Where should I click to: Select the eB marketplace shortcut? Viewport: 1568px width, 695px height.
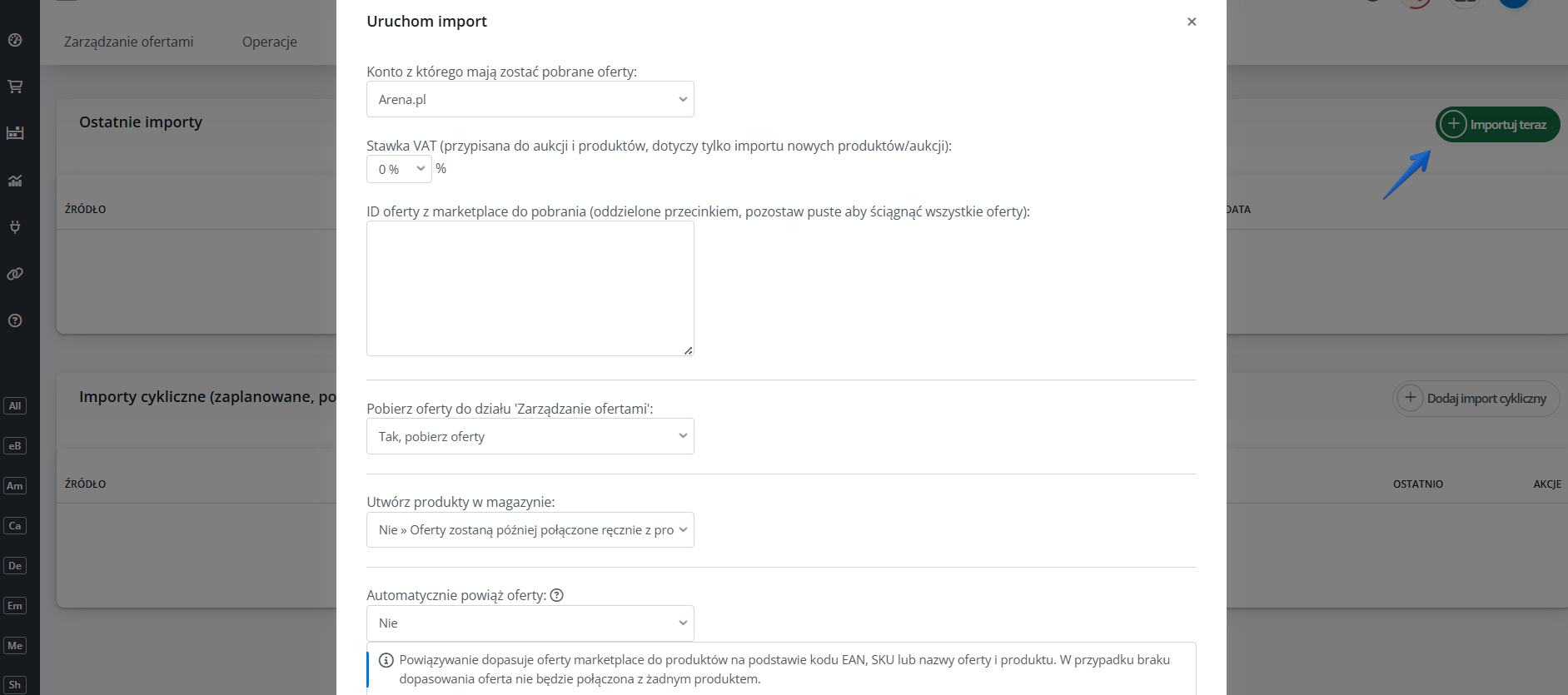point(15,446)
